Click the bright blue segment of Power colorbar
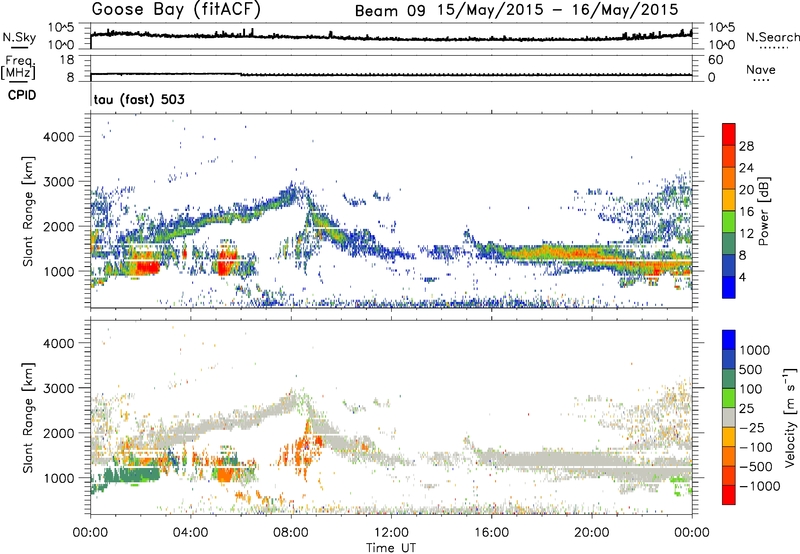This screenshot has width=800, height=554. point(729,288)
